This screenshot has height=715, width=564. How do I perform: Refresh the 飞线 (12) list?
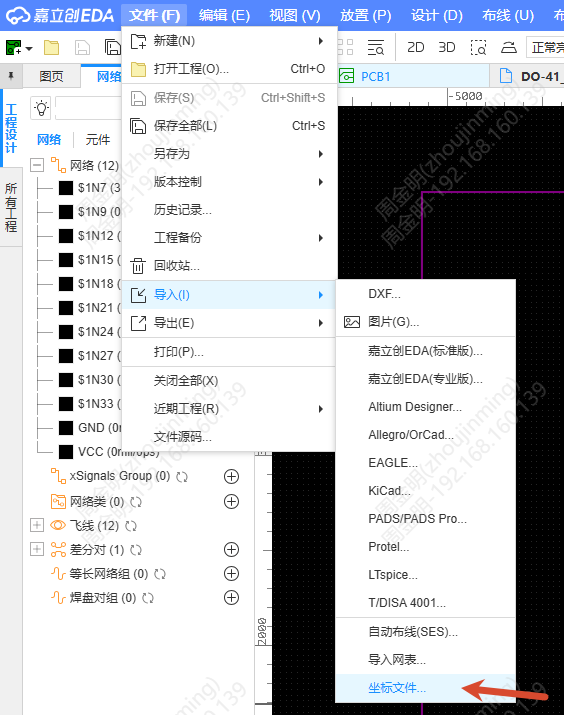coord(131,526)
